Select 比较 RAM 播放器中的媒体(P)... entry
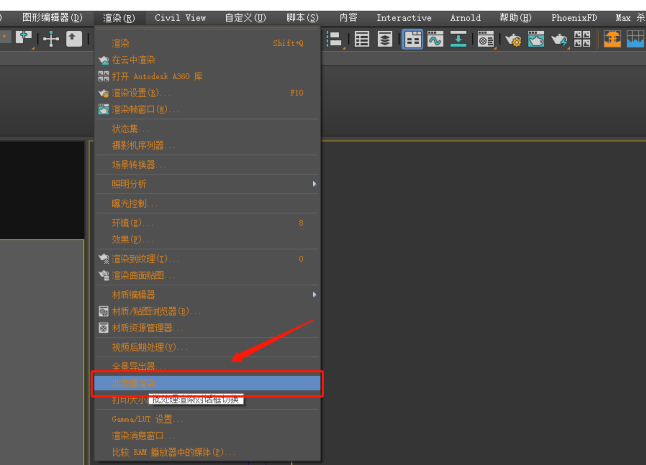The width and height of the screenshot is (646, 465). (x=208, y=452)
